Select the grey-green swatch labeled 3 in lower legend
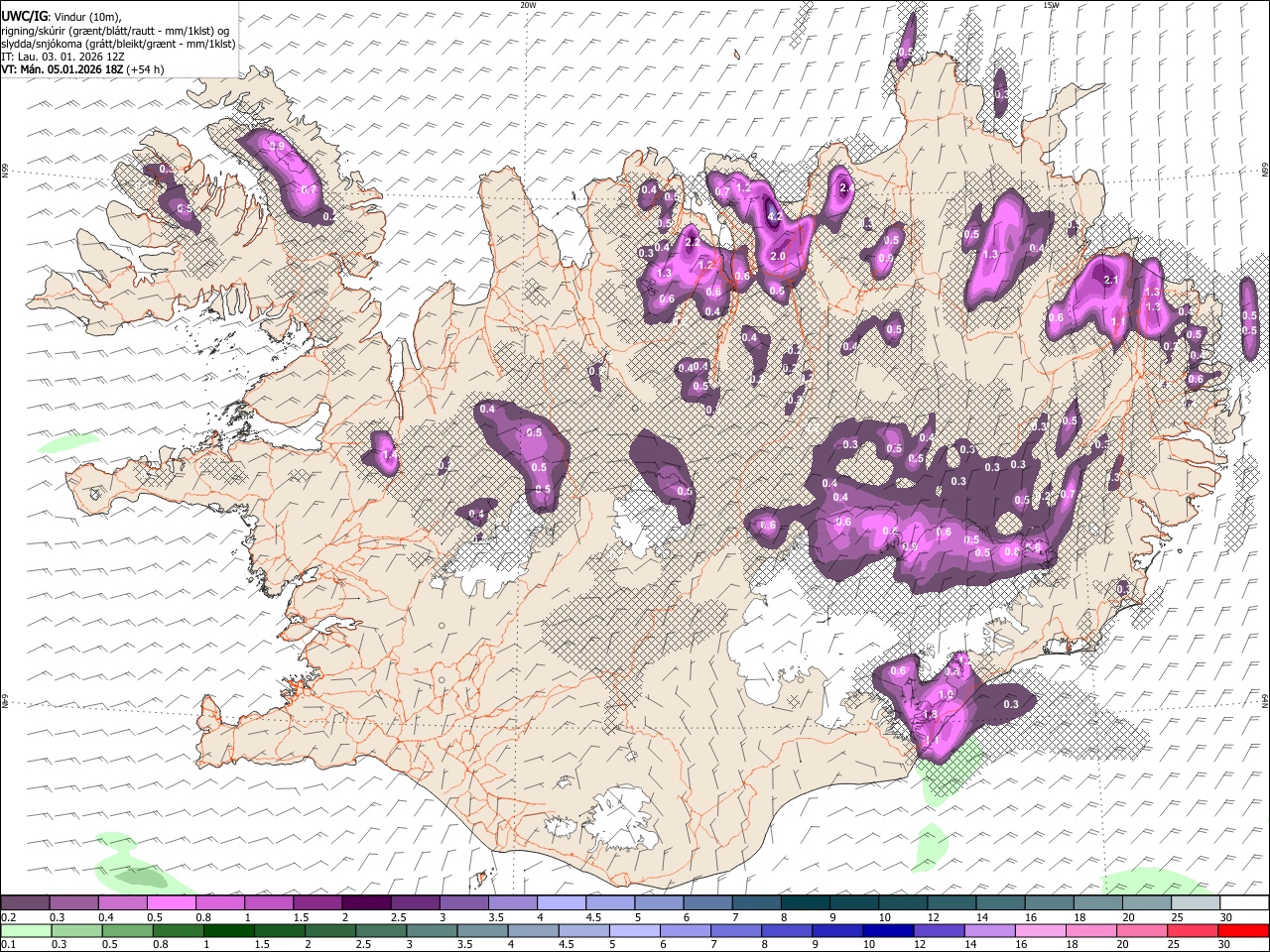The height and width of the screenshot is (952, 1270). coord(432,930)
